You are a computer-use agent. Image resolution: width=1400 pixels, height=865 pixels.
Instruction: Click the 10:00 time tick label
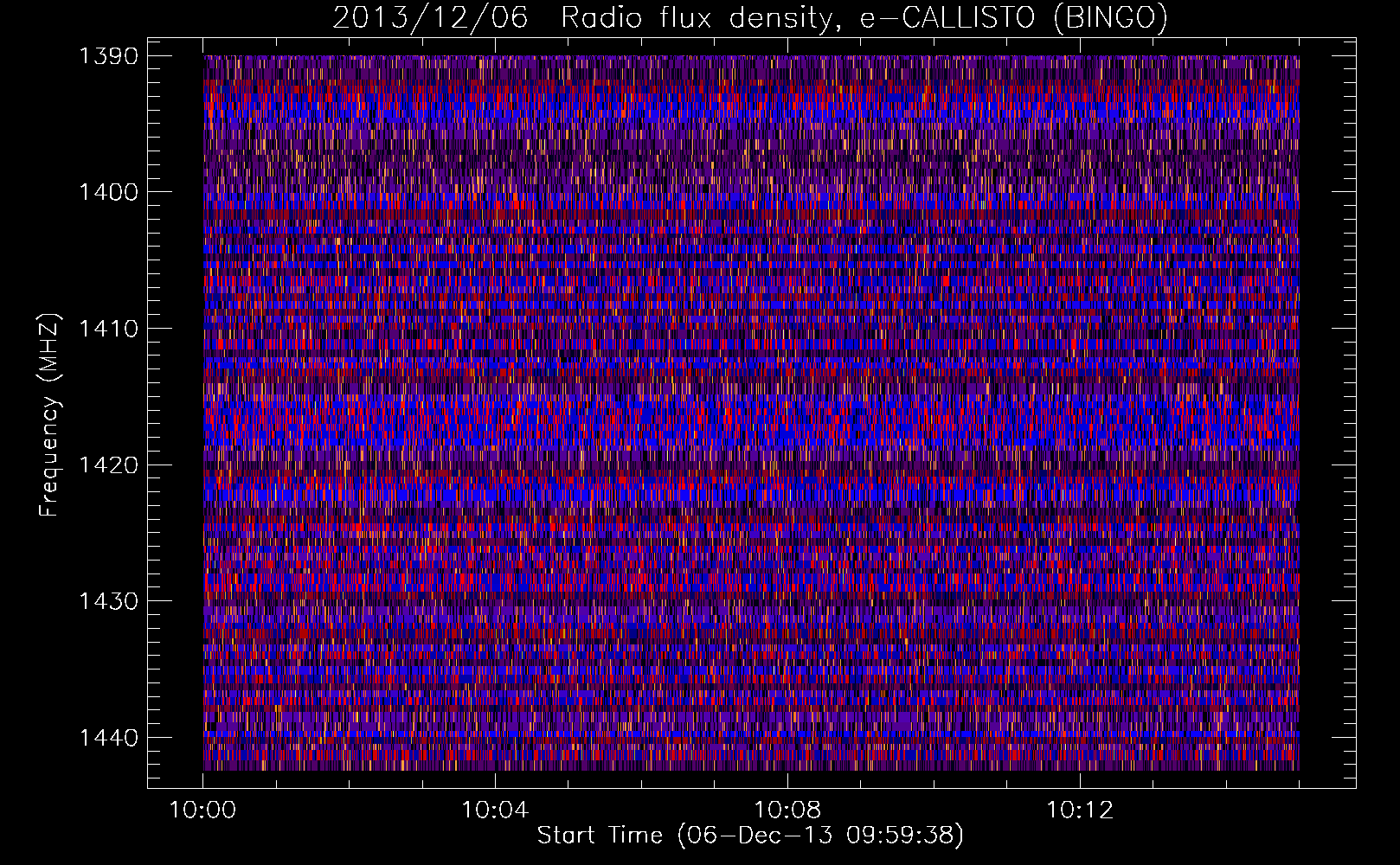(203, 811)
